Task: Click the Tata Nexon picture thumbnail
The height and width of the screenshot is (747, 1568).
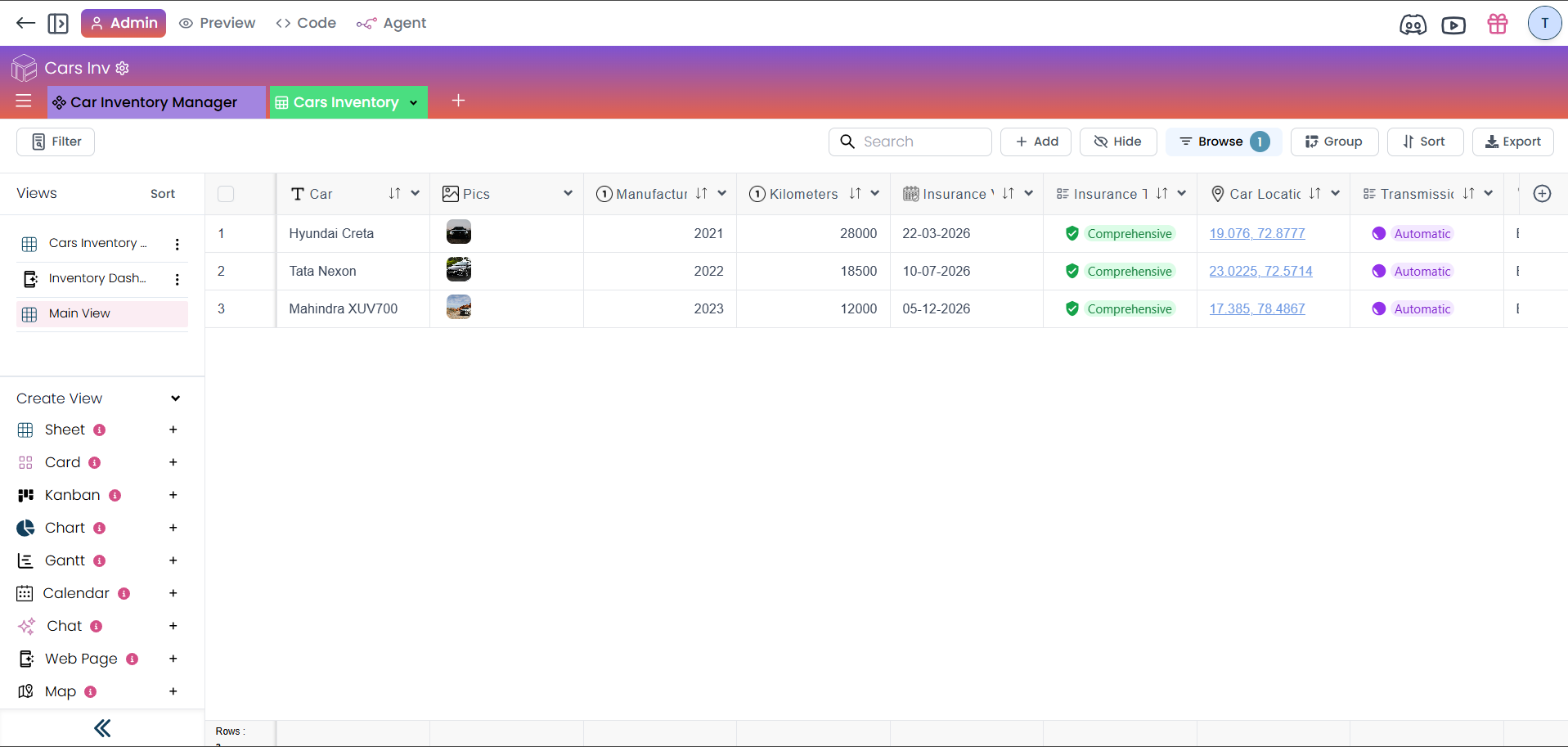Action: tap(458, 270)
